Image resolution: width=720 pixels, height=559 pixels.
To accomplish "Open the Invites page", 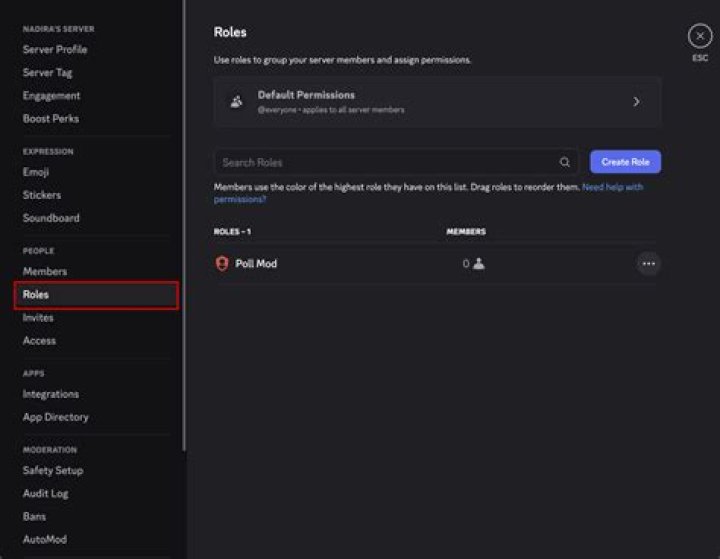I will click(38, 317).
